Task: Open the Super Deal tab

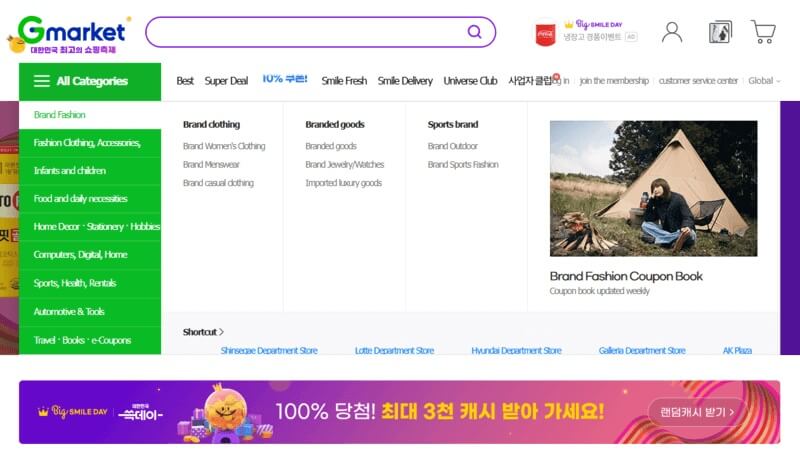Action: [x=226, y=81]
